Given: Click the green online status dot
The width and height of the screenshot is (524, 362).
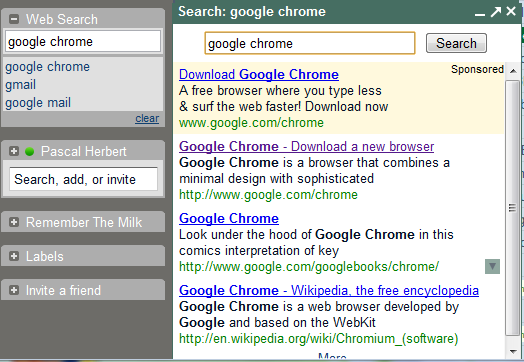Looking at the screenshot, I should (x=30, y=151).
